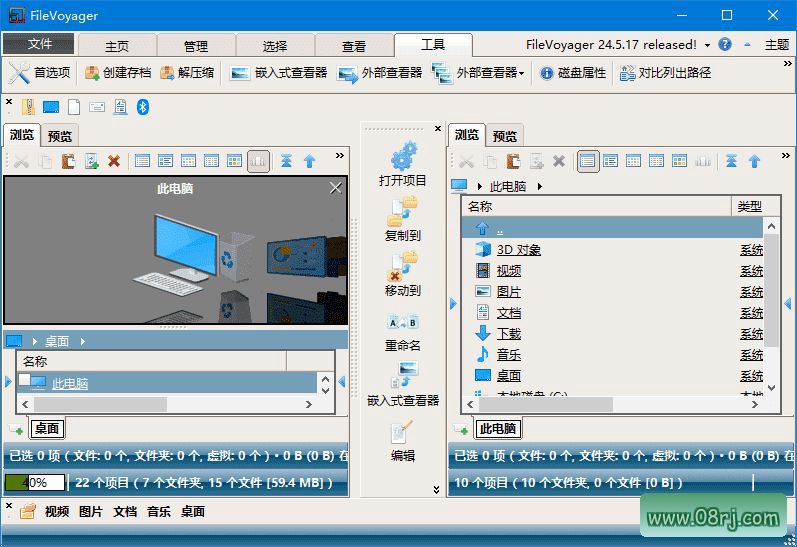The image size is (797, 547).
Task: Click 音乐 in bottom favorites bar
Action: click(x=159, y=511)
